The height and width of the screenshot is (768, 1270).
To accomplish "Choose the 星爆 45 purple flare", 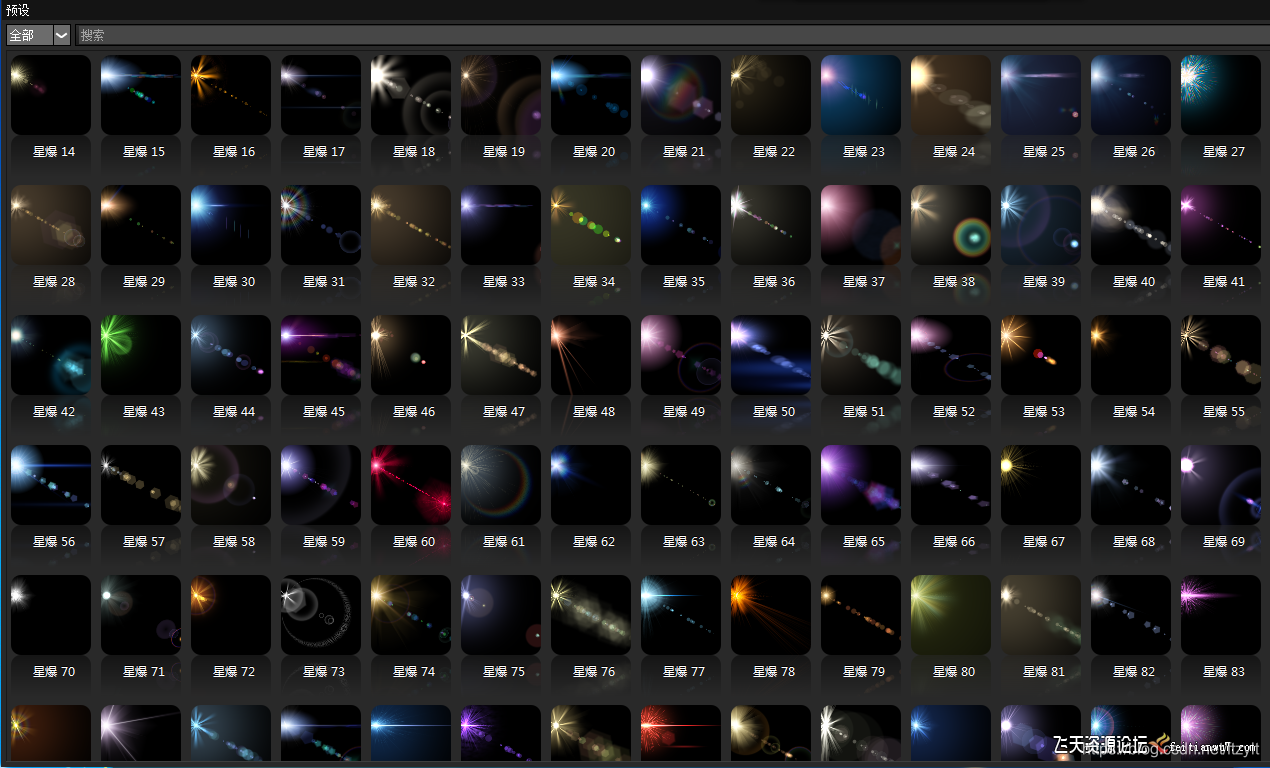I will [321, 355].
